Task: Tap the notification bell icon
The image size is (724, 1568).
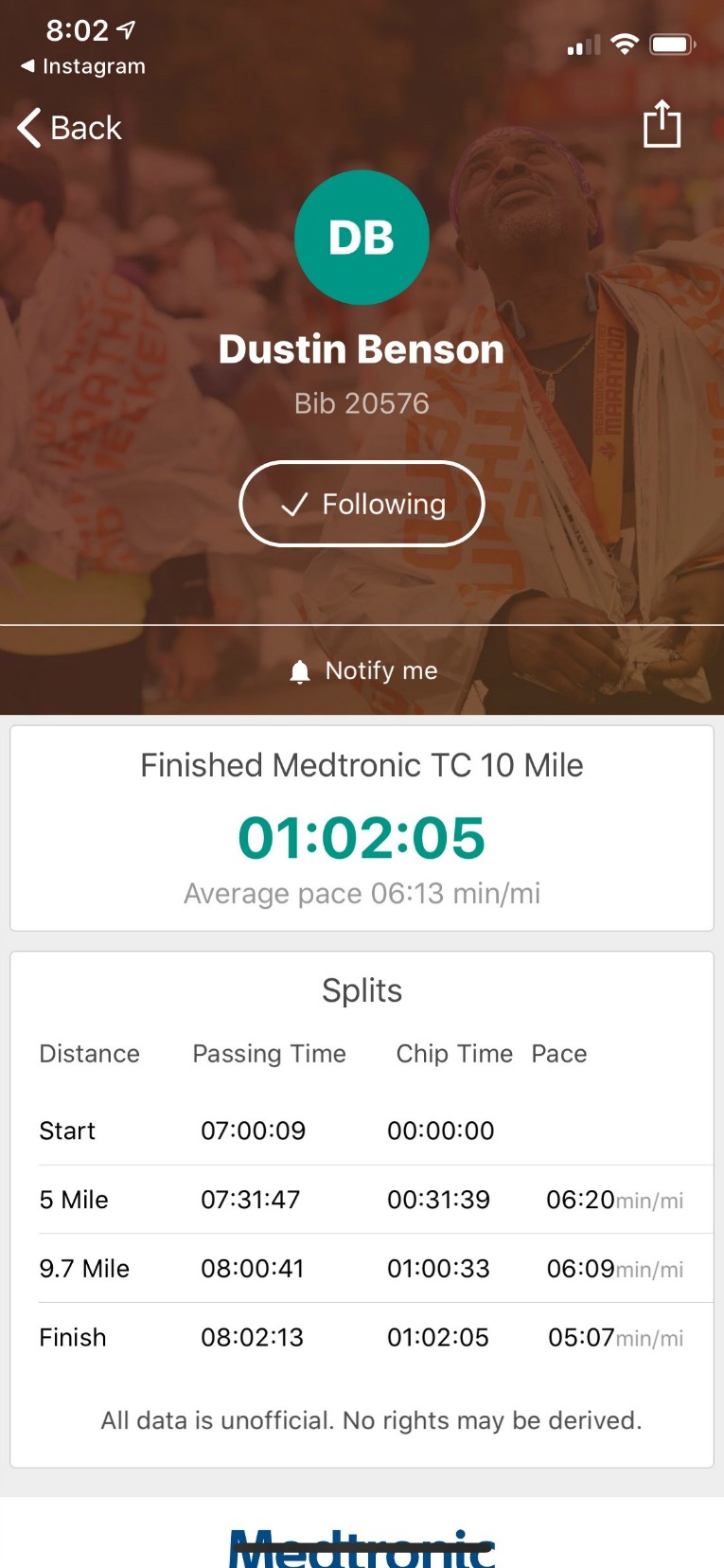Action: (x=300, y=671)
